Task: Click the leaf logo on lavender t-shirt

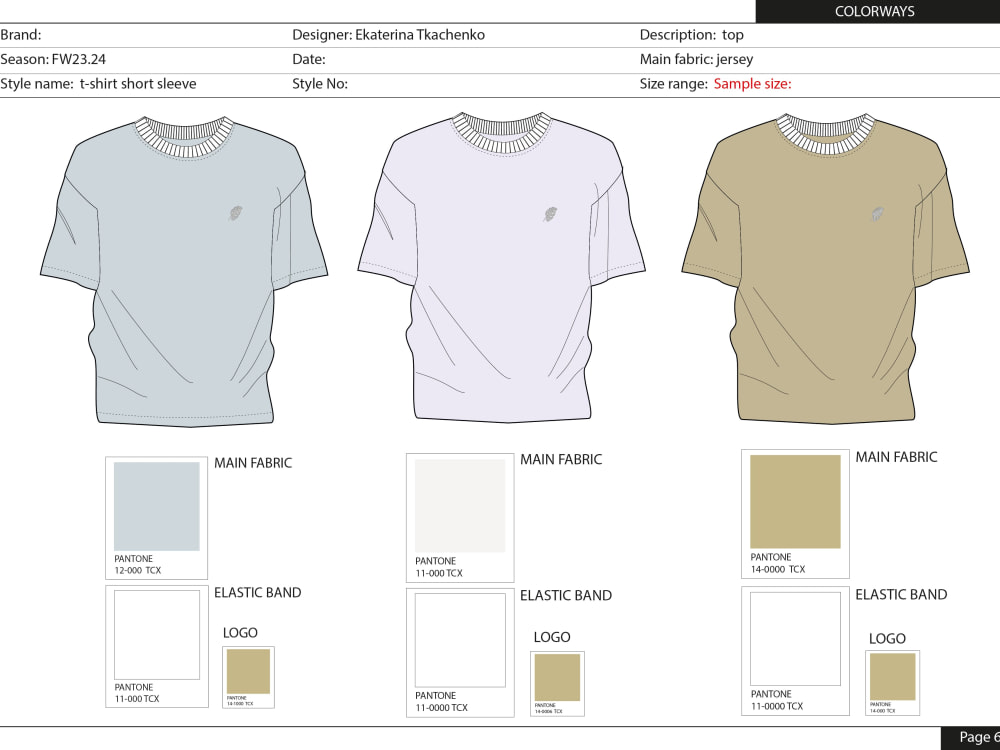Action: [x=552, y=214]
